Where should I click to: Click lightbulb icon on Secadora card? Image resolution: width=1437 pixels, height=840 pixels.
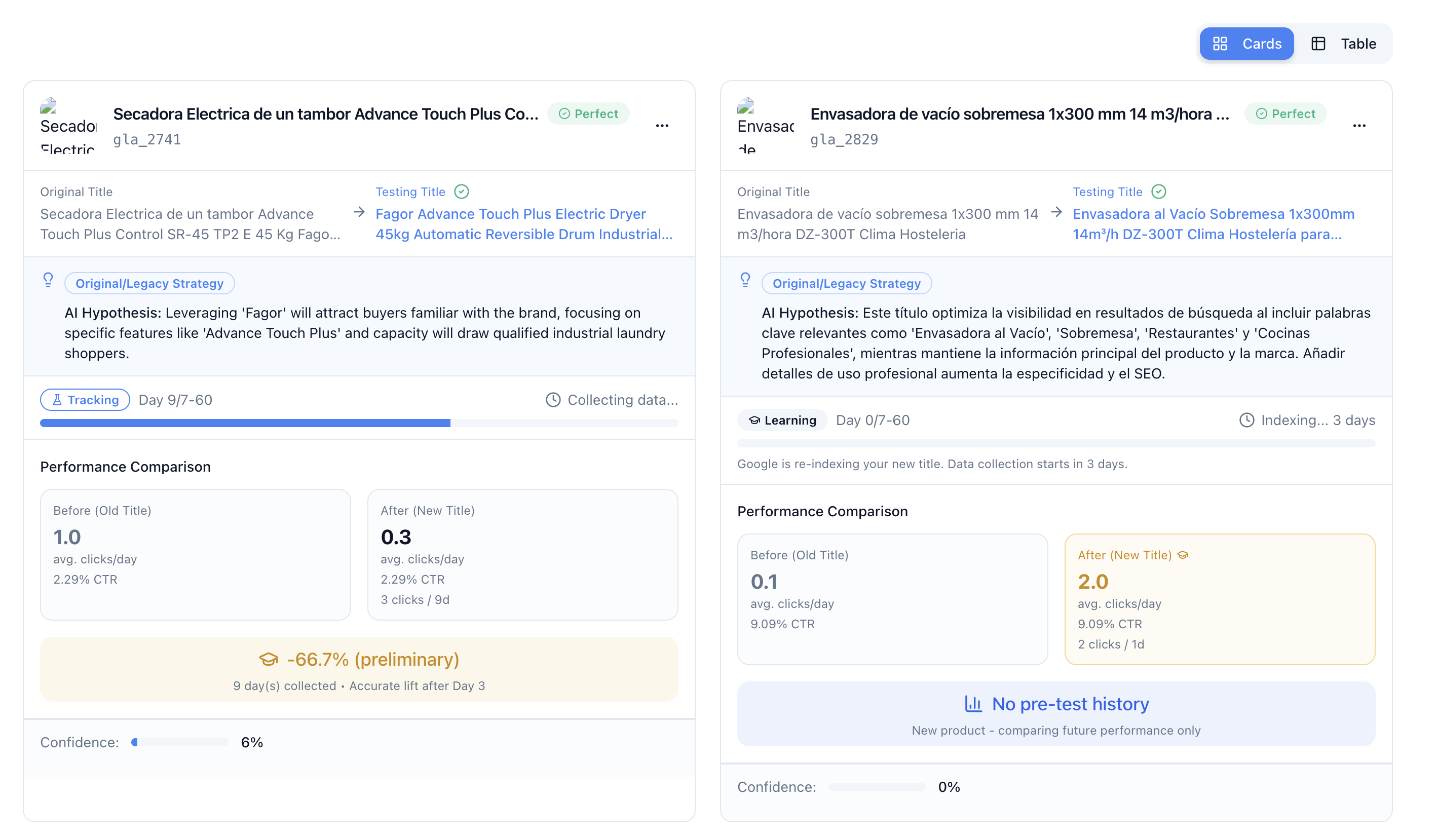tap(49, 280)
